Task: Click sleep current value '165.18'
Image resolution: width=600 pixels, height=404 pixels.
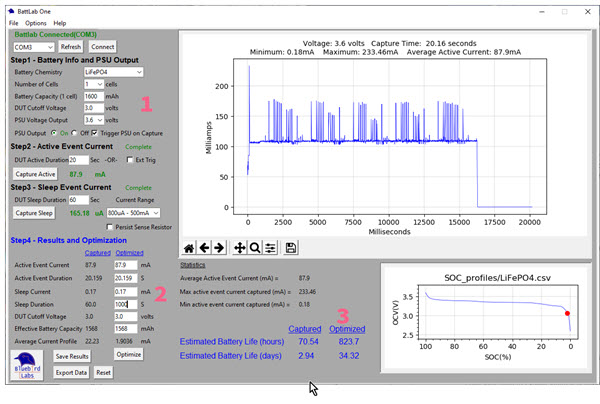Action: [79, 213]
